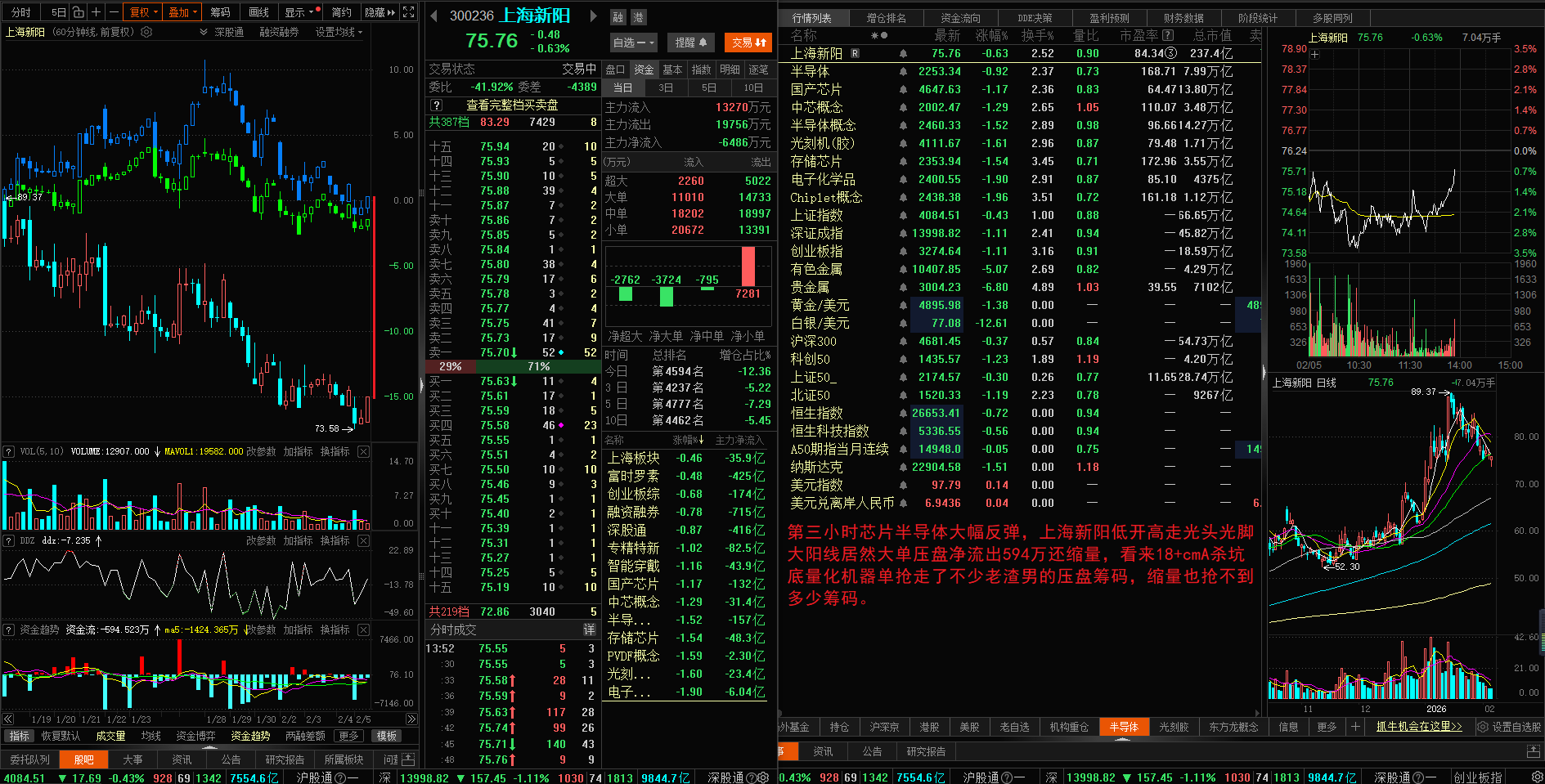Toggle 简约 simple mode
This screenshot has width=1545, height=784.
pos(341,12)
